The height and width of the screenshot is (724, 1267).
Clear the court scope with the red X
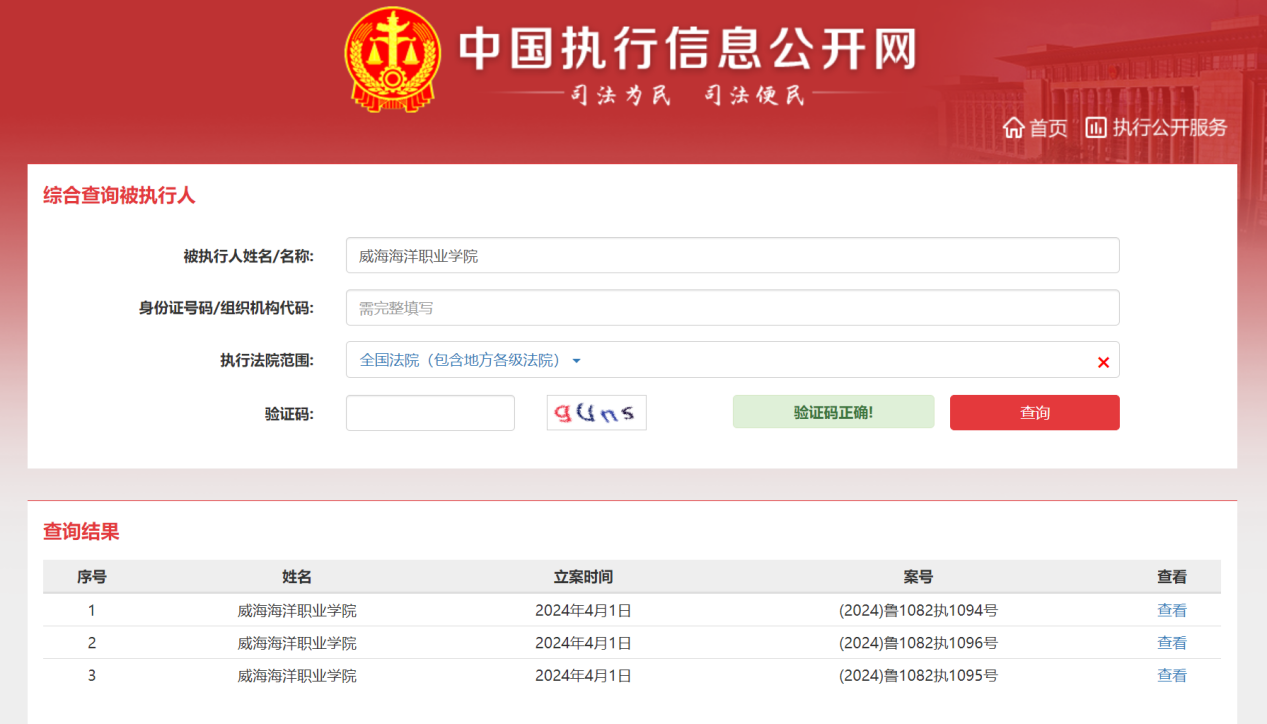click(1103, 362)
